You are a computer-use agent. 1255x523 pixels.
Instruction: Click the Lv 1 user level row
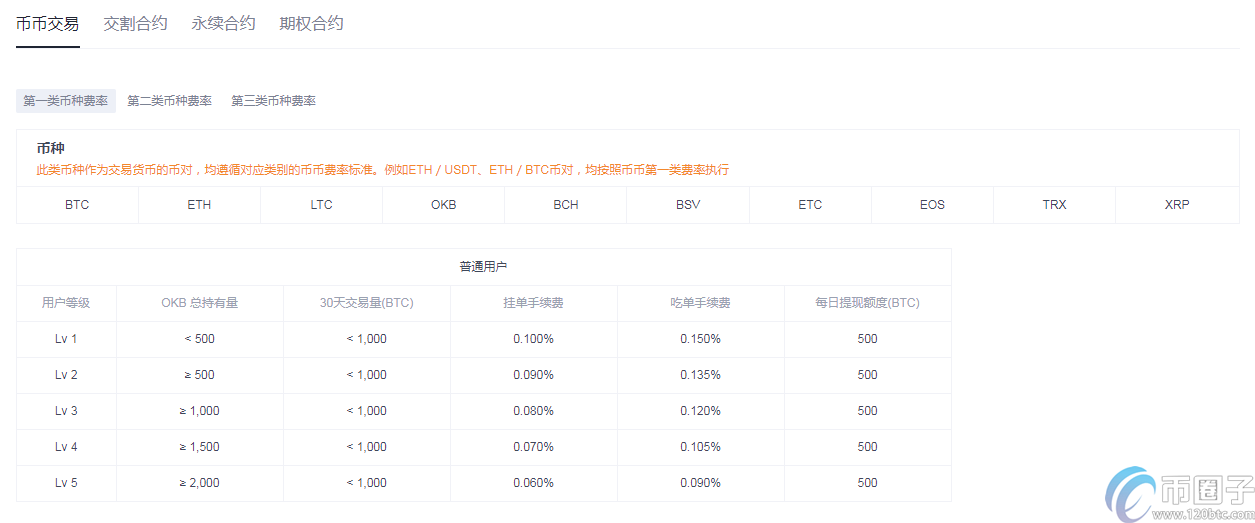pyautogui.click(x=66, y=339)
